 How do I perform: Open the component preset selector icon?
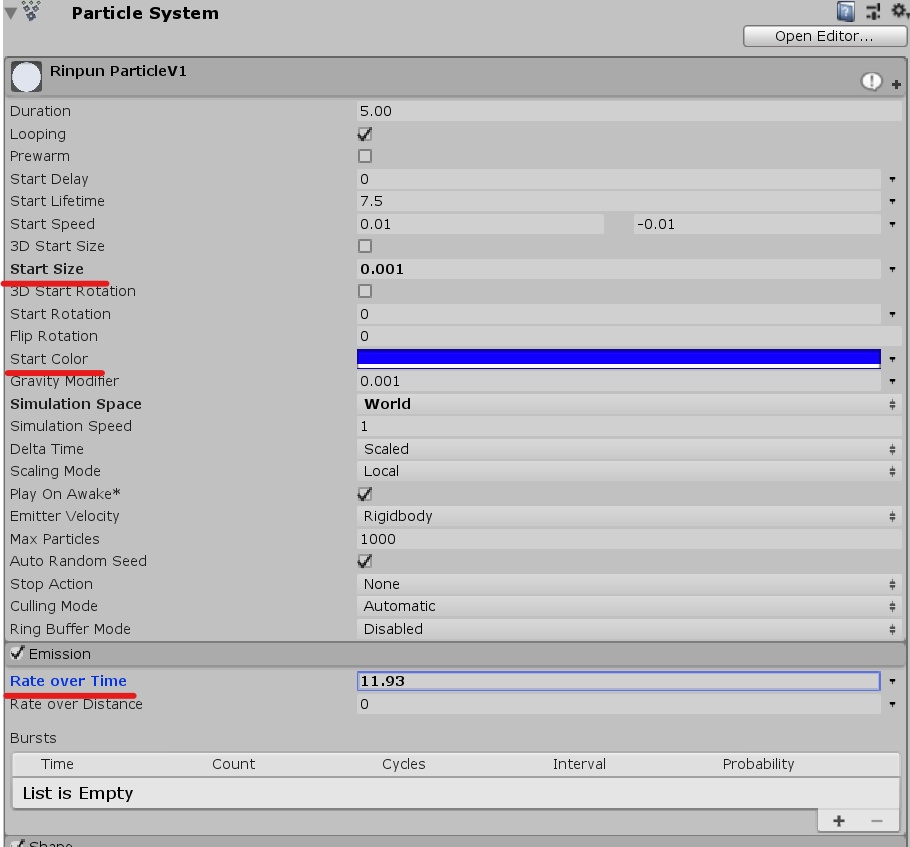873,11
